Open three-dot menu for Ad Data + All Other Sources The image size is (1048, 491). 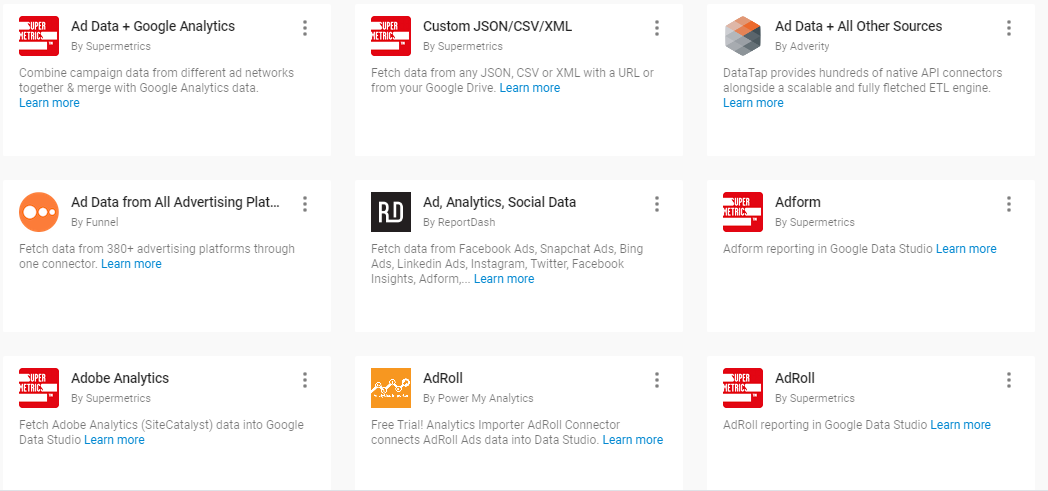click(x=1009, y=28)
